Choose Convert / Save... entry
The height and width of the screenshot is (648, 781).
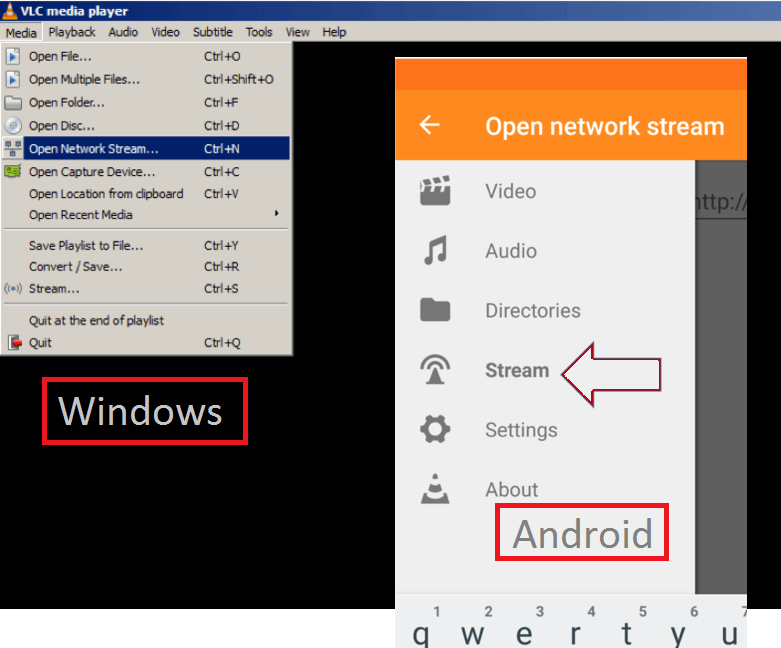(145, 266)
